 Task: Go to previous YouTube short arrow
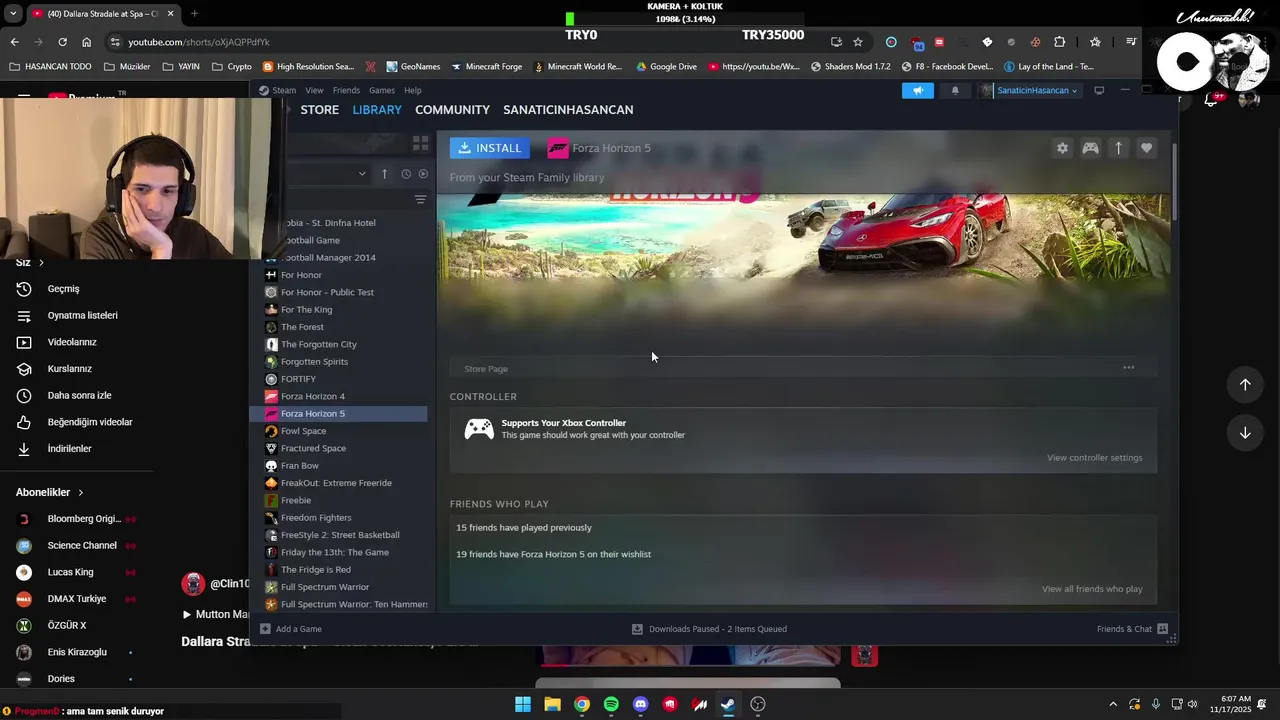point(1245,385)
